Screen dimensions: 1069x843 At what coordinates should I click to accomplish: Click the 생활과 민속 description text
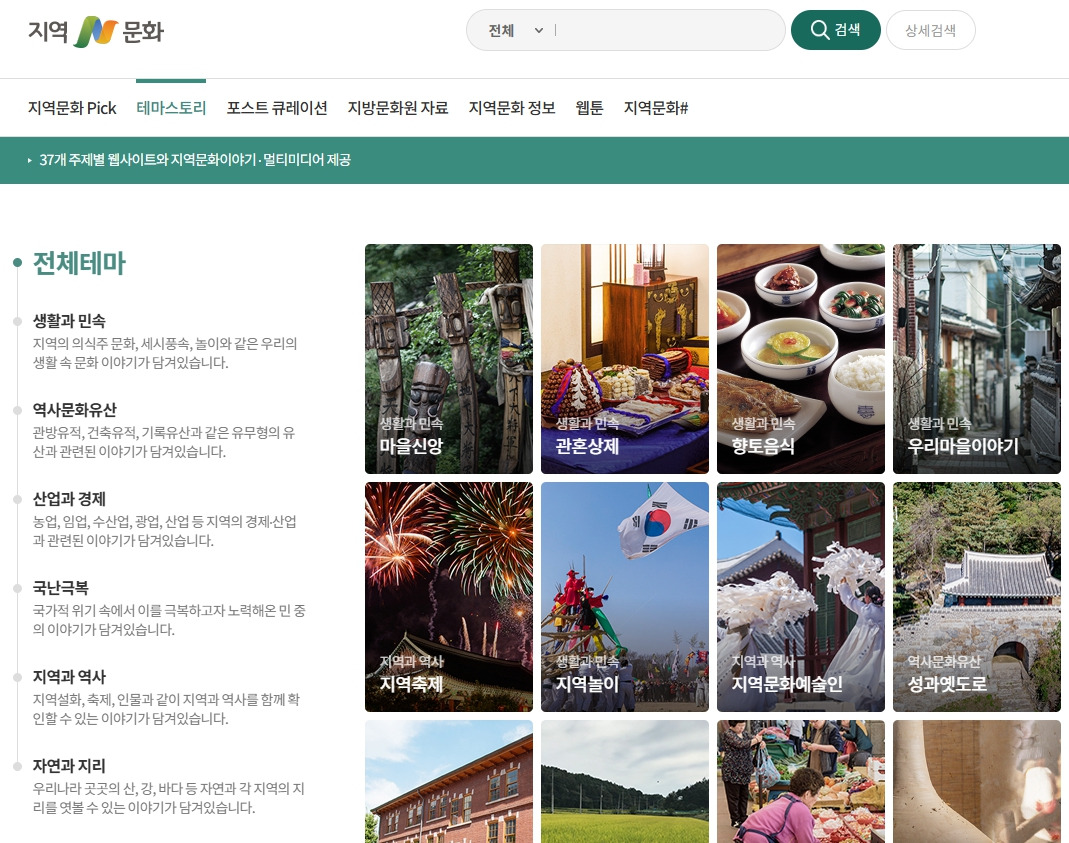pyautogui.click(x=165, y=353)
